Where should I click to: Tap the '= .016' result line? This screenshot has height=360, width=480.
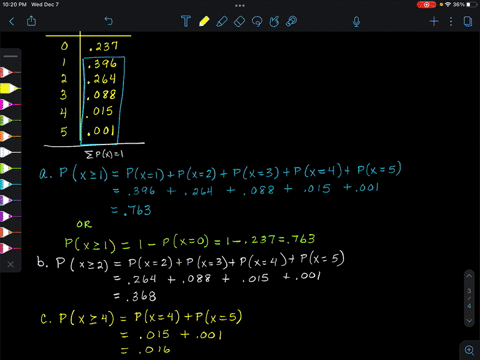point(145,350)
